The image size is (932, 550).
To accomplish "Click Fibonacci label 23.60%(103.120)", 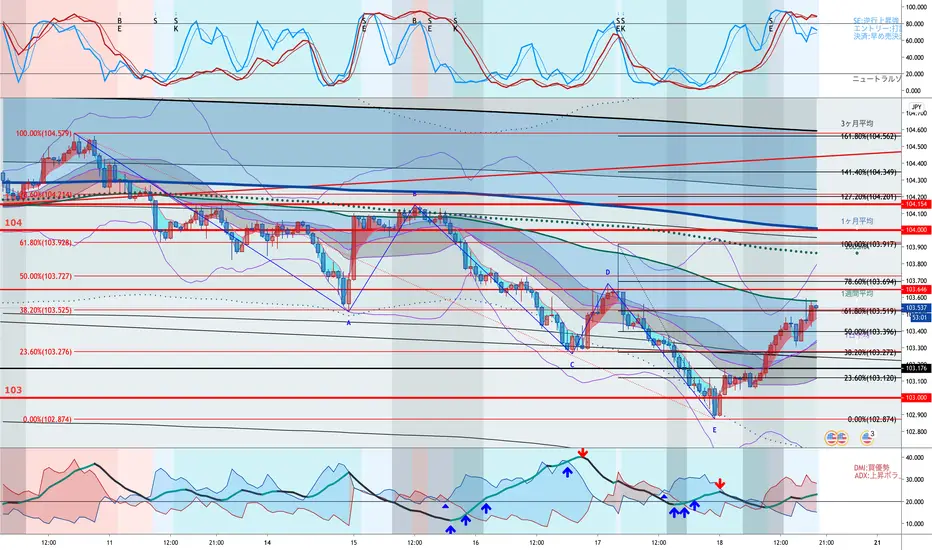I will [x=870, y=378].
